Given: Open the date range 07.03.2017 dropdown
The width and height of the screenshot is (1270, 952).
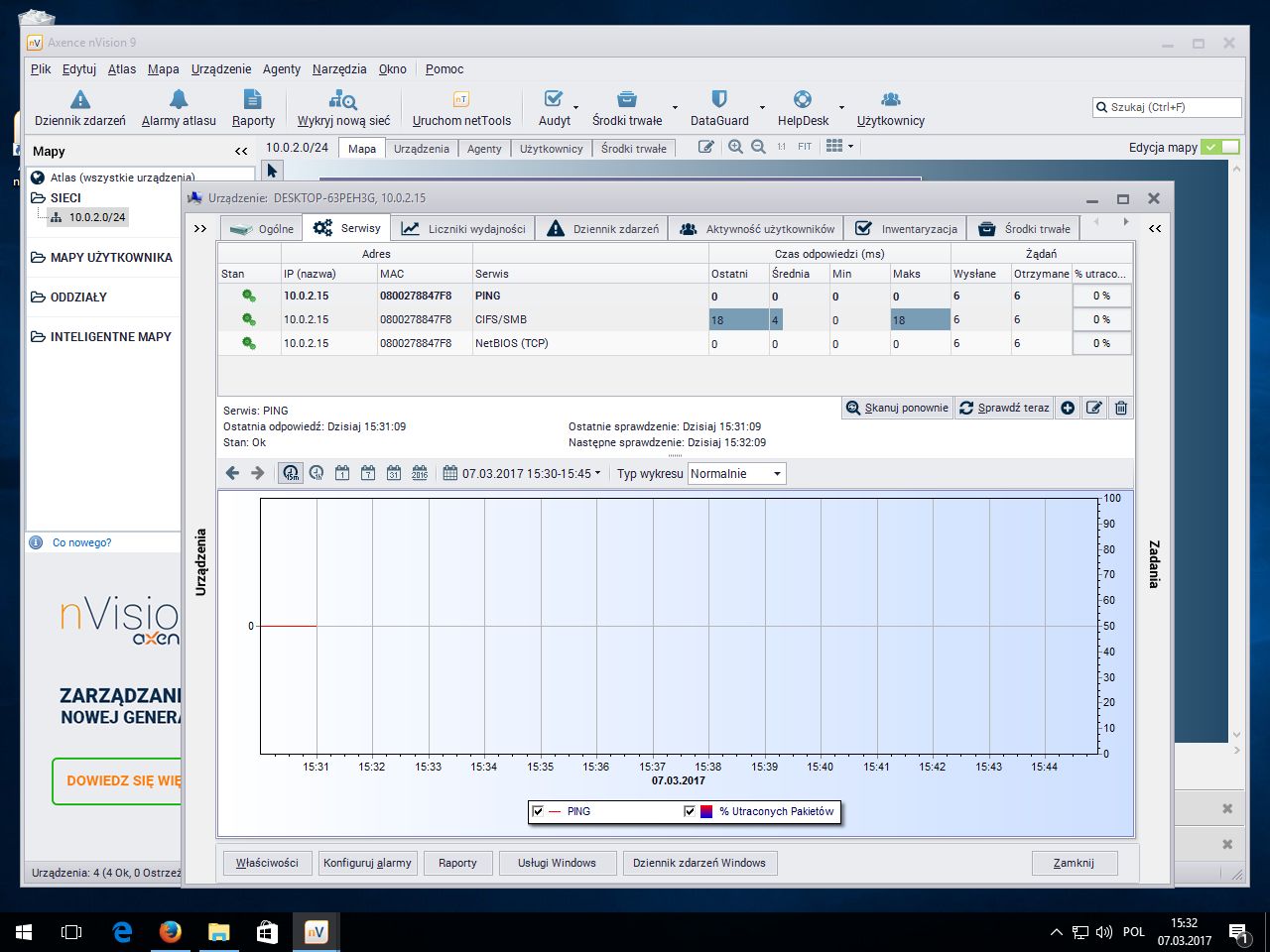Looking at the screenshot, I should (x=523, y=474).
